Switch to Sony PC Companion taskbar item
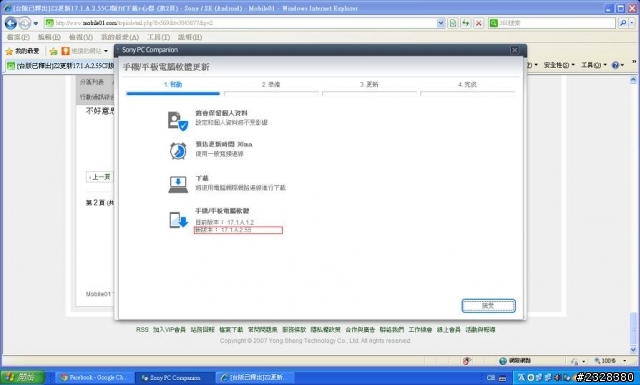Image resolution: width=640 pixels, height=385 pixels. [174, 378]
